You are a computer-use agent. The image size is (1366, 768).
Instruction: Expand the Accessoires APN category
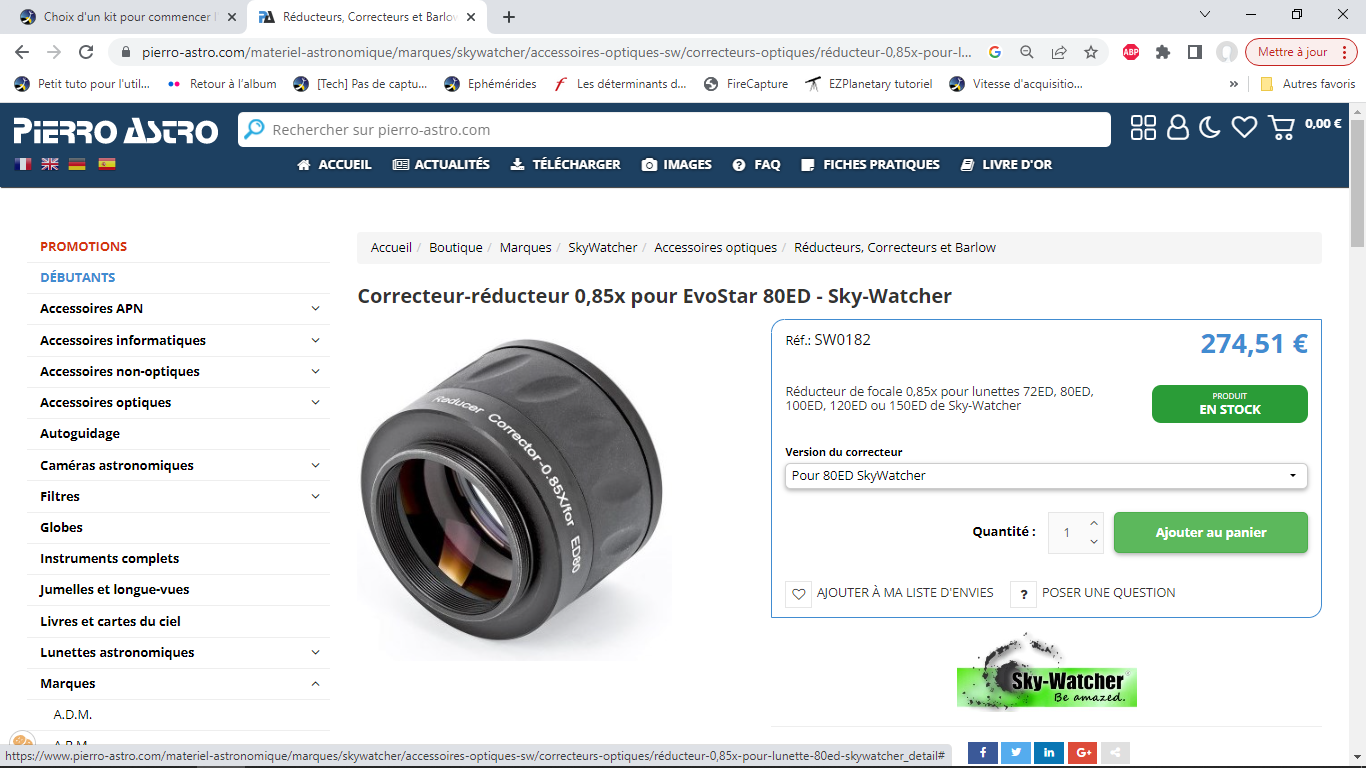pos(316,309)
